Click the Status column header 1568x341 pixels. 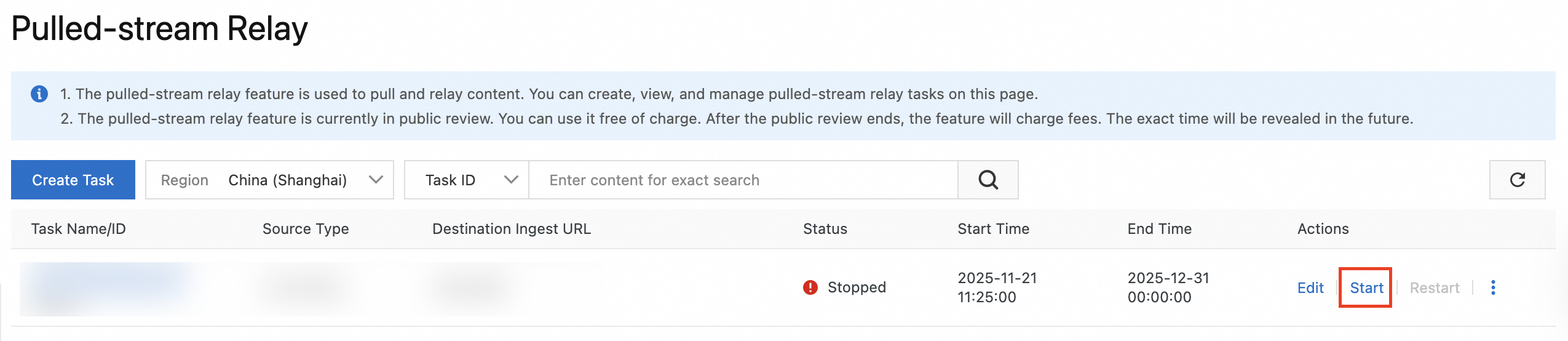825,229
